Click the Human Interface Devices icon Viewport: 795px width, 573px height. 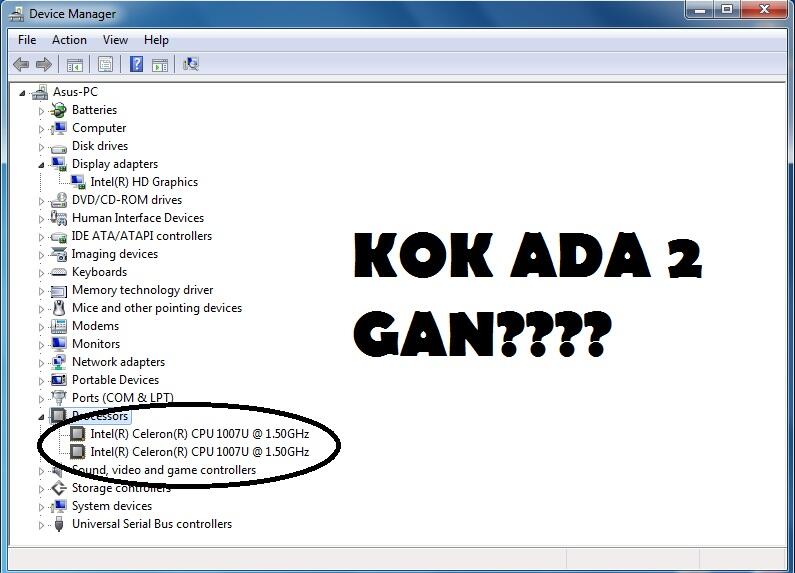59,218
